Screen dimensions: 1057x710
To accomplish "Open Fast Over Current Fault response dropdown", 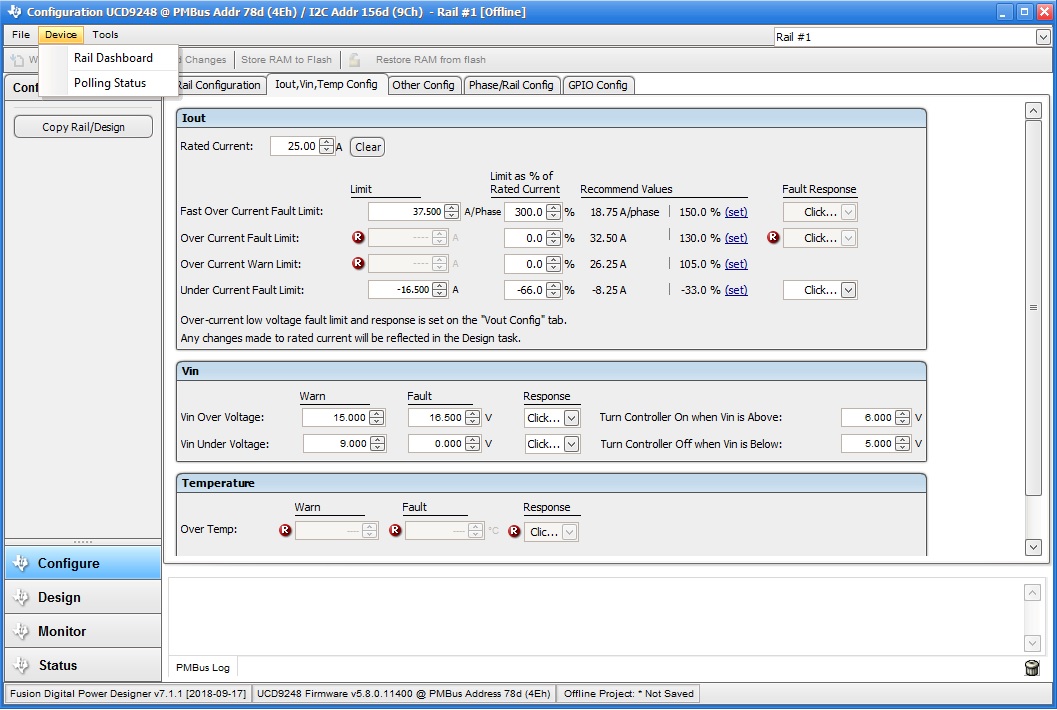I will pyautogui.click(x=849, y=212).
